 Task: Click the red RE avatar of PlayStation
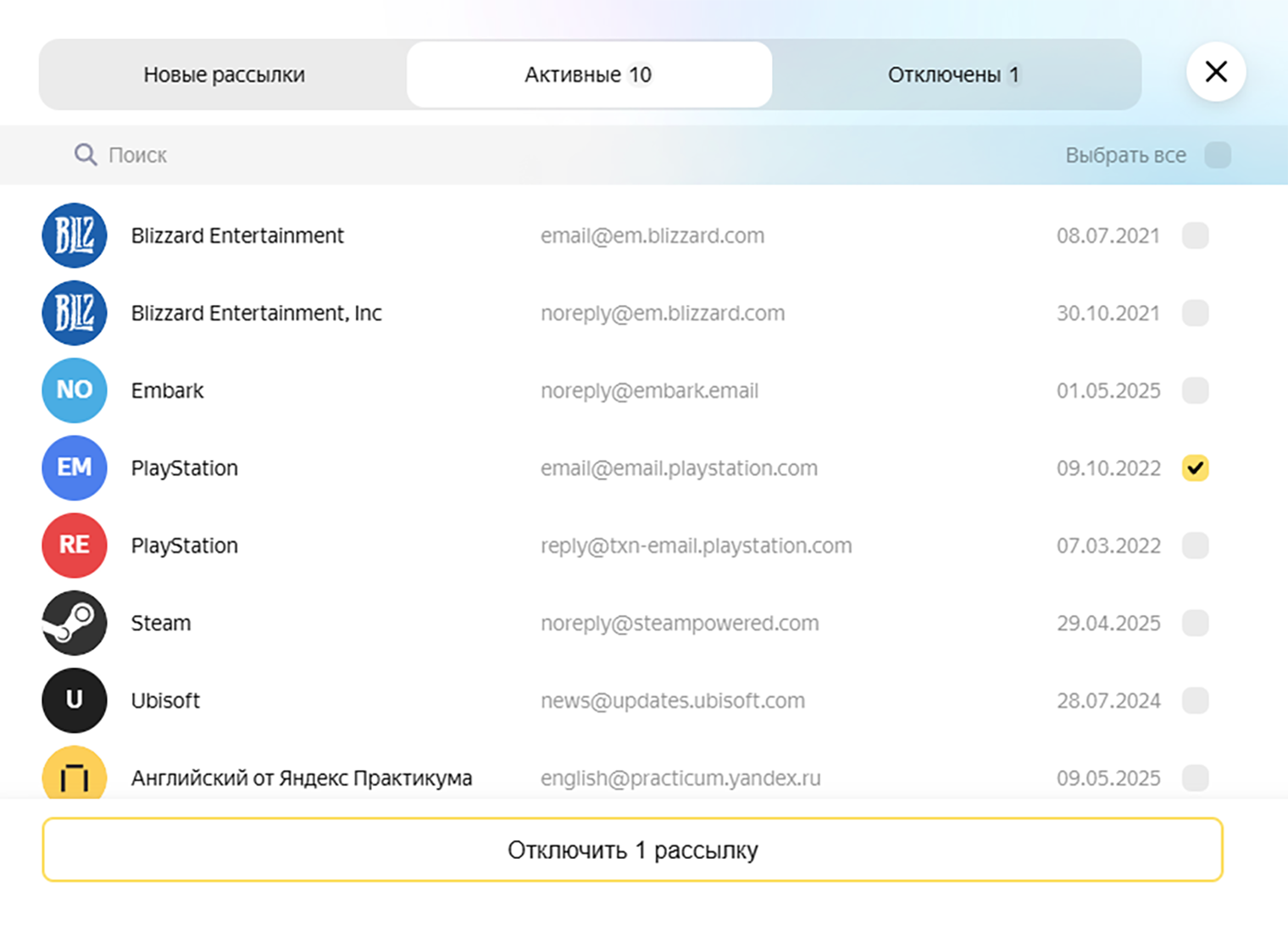(x=75, y=546)
